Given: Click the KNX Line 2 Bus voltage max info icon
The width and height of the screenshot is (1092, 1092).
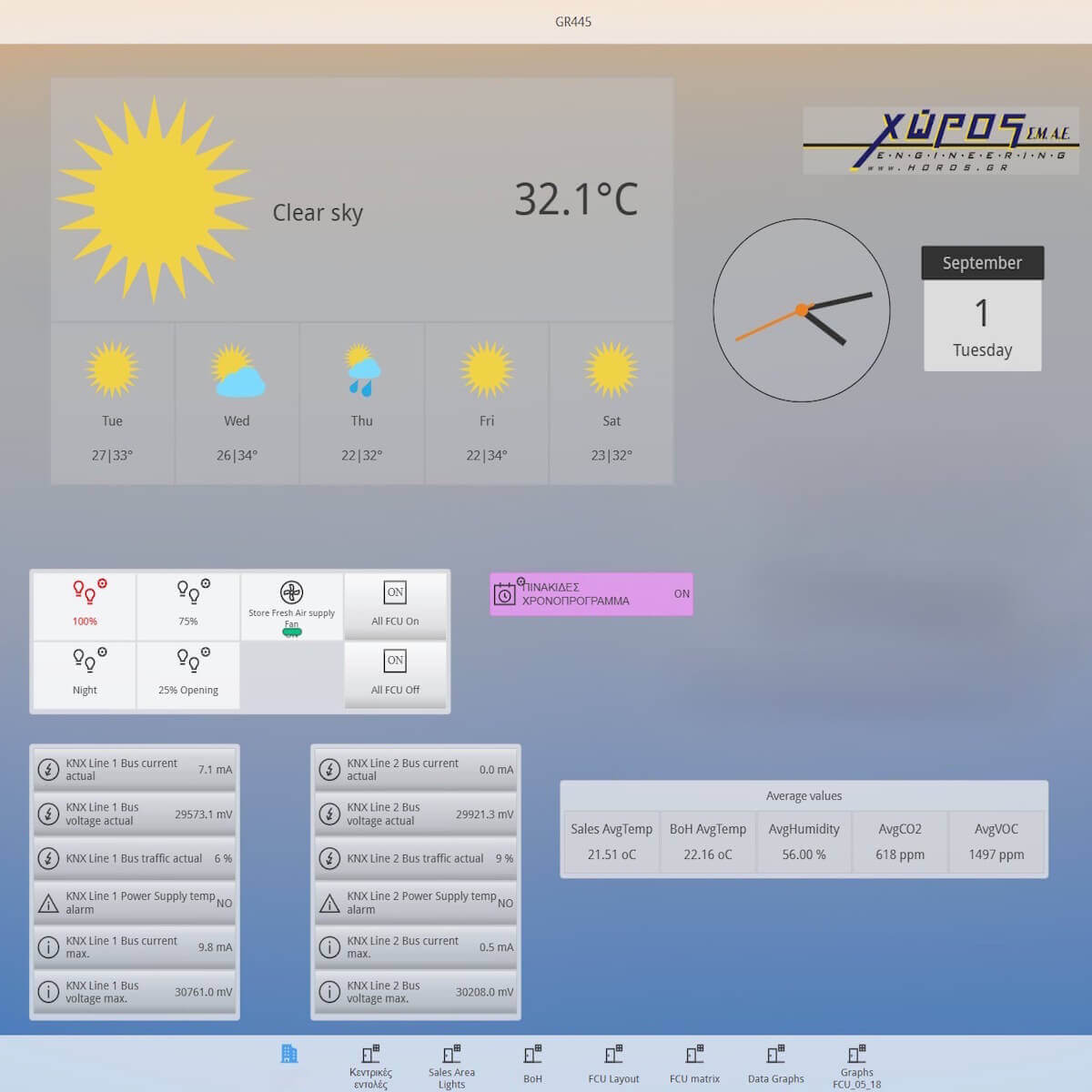Looking at the screenshot, I should (x=329, y=992).
